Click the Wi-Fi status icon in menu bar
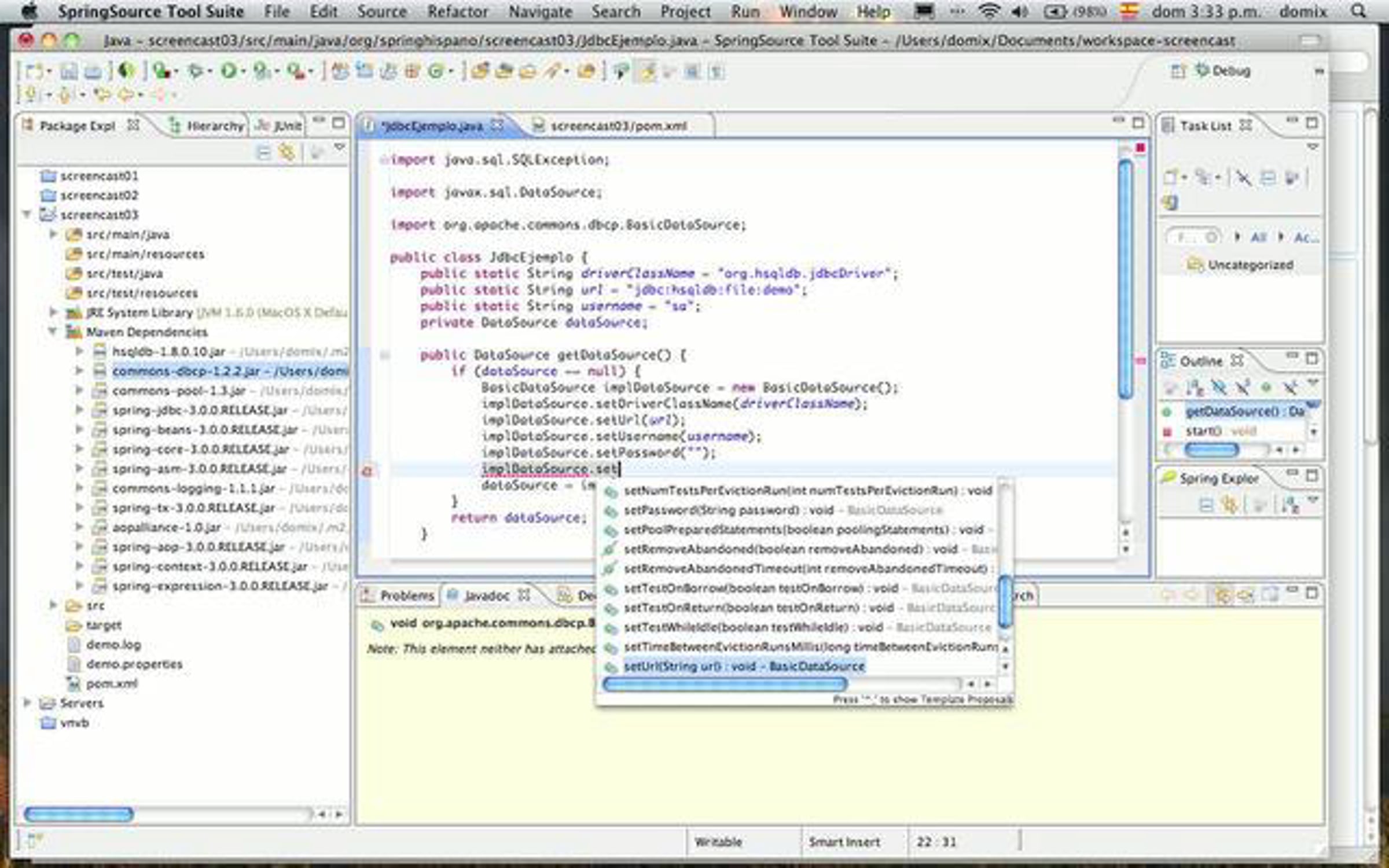Viewport: 1389px width, 868px height. click(989, 11)
